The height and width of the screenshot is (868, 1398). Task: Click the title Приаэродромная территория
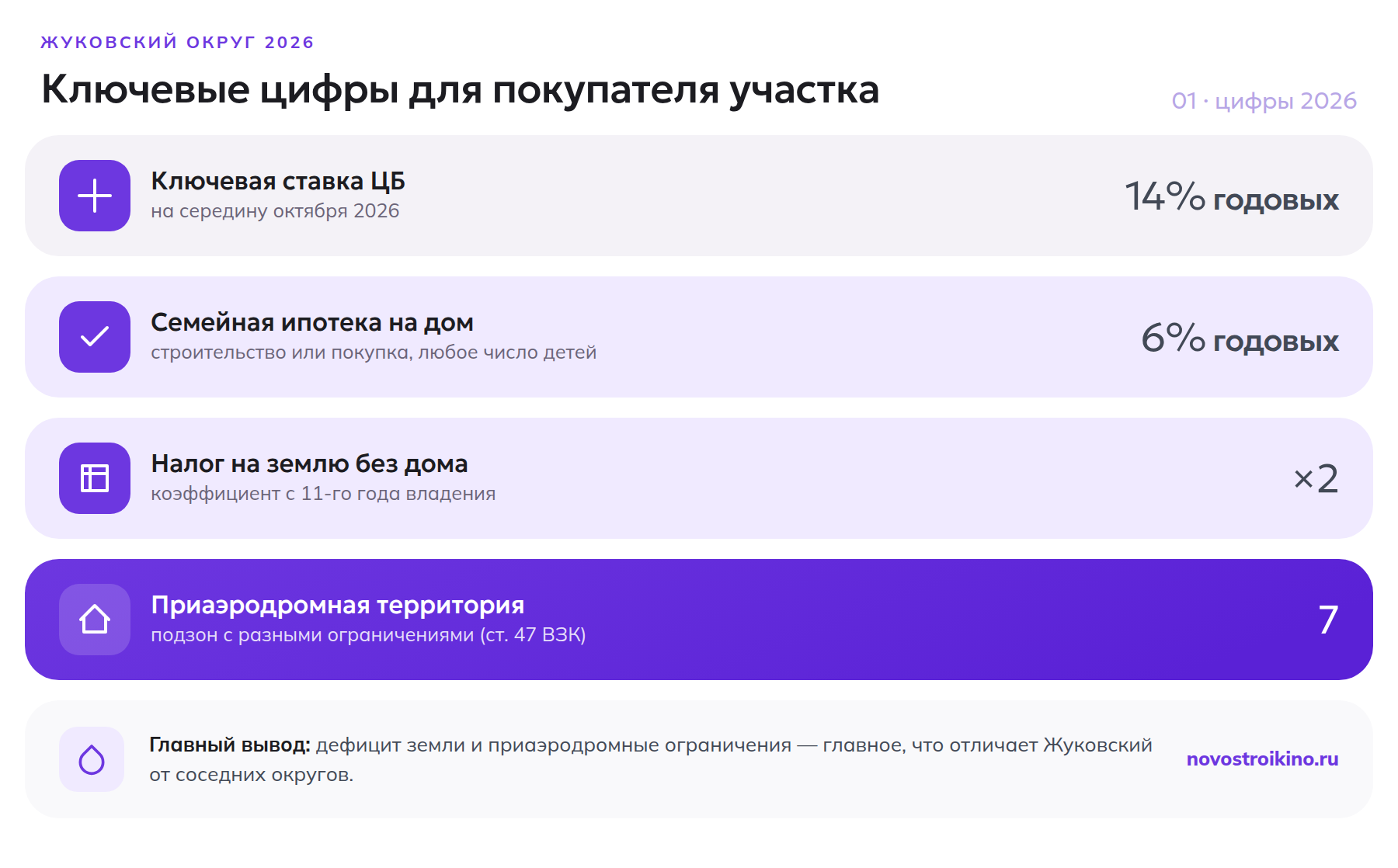point(338,605)
